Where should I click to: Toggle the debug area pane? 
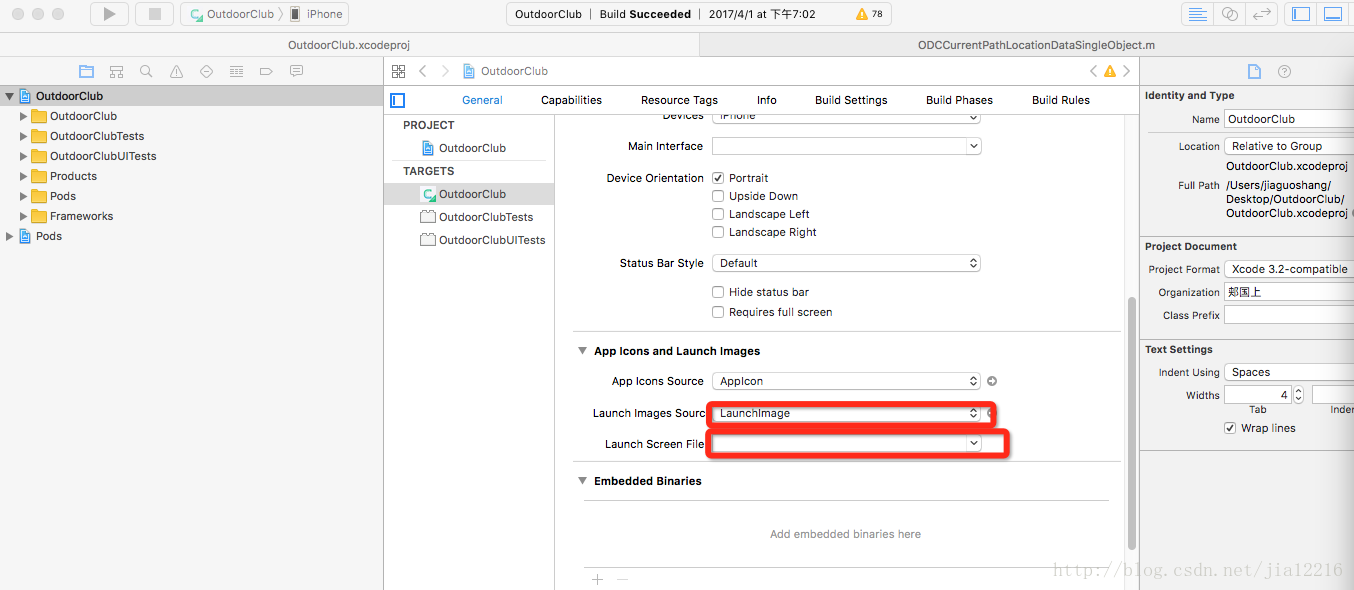tap(1333, 14)
